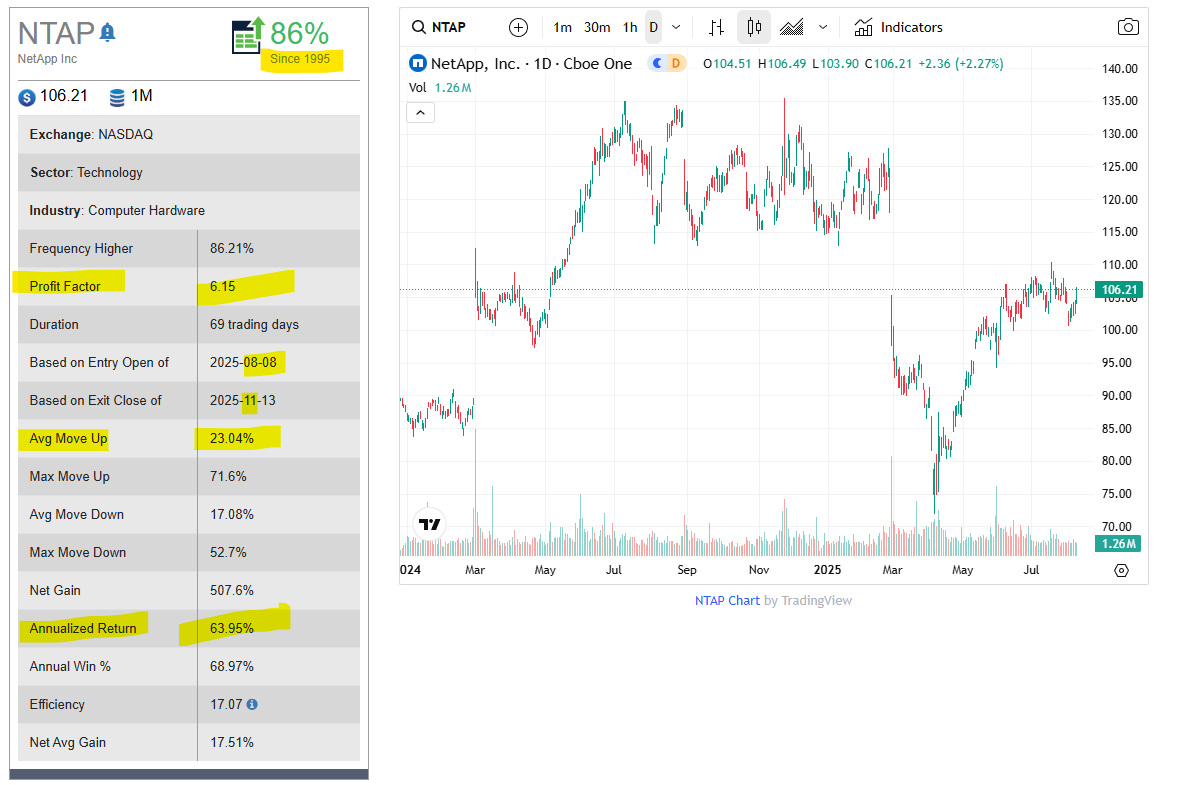Click the info icon next to Efficiency 17.07

[252, 705]
